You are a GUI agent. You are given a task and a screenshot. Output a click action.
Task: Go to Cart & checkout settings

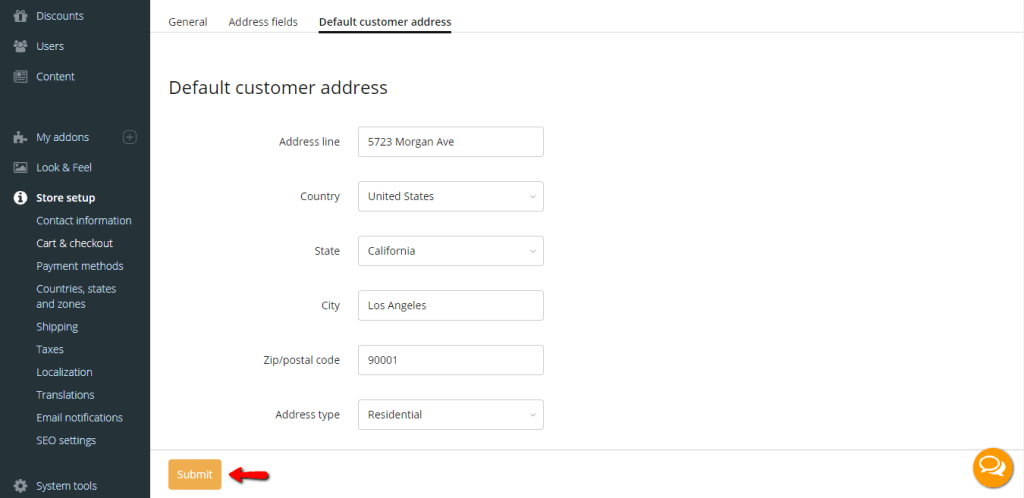pyautogui.click(x=74, y=243)
